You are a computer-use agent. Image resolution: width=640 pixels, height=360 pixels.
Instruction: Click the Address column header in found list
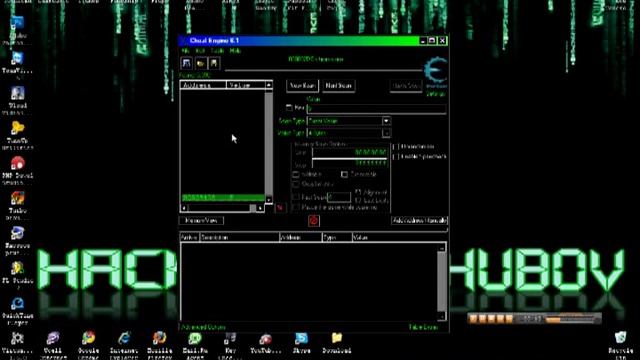(203, 85)
